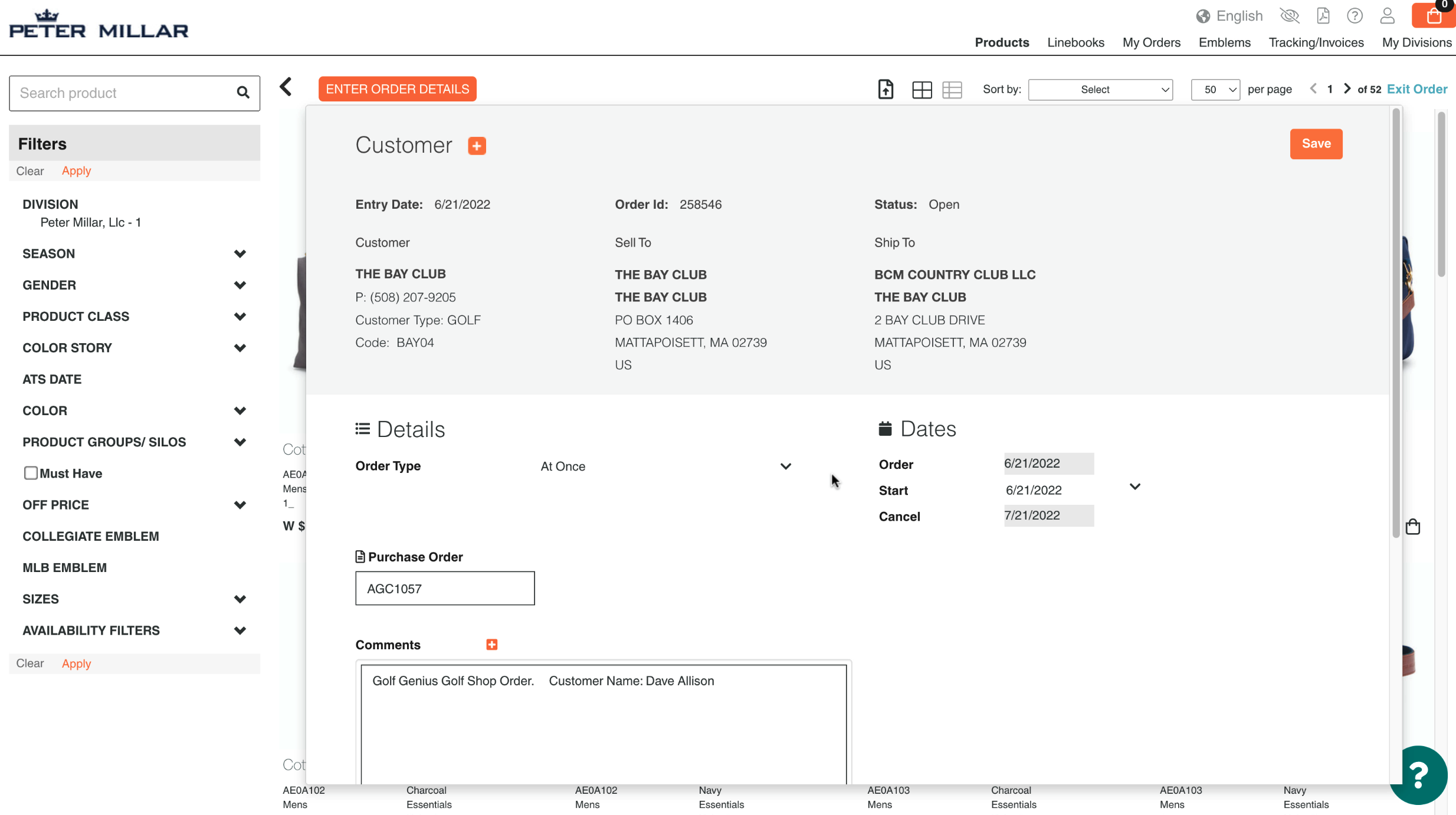Image resolution: width=1456 pixels, height=815 pixels.
Task: Expand the PRODUCT CLASS filter
Action: pos(240,317)
